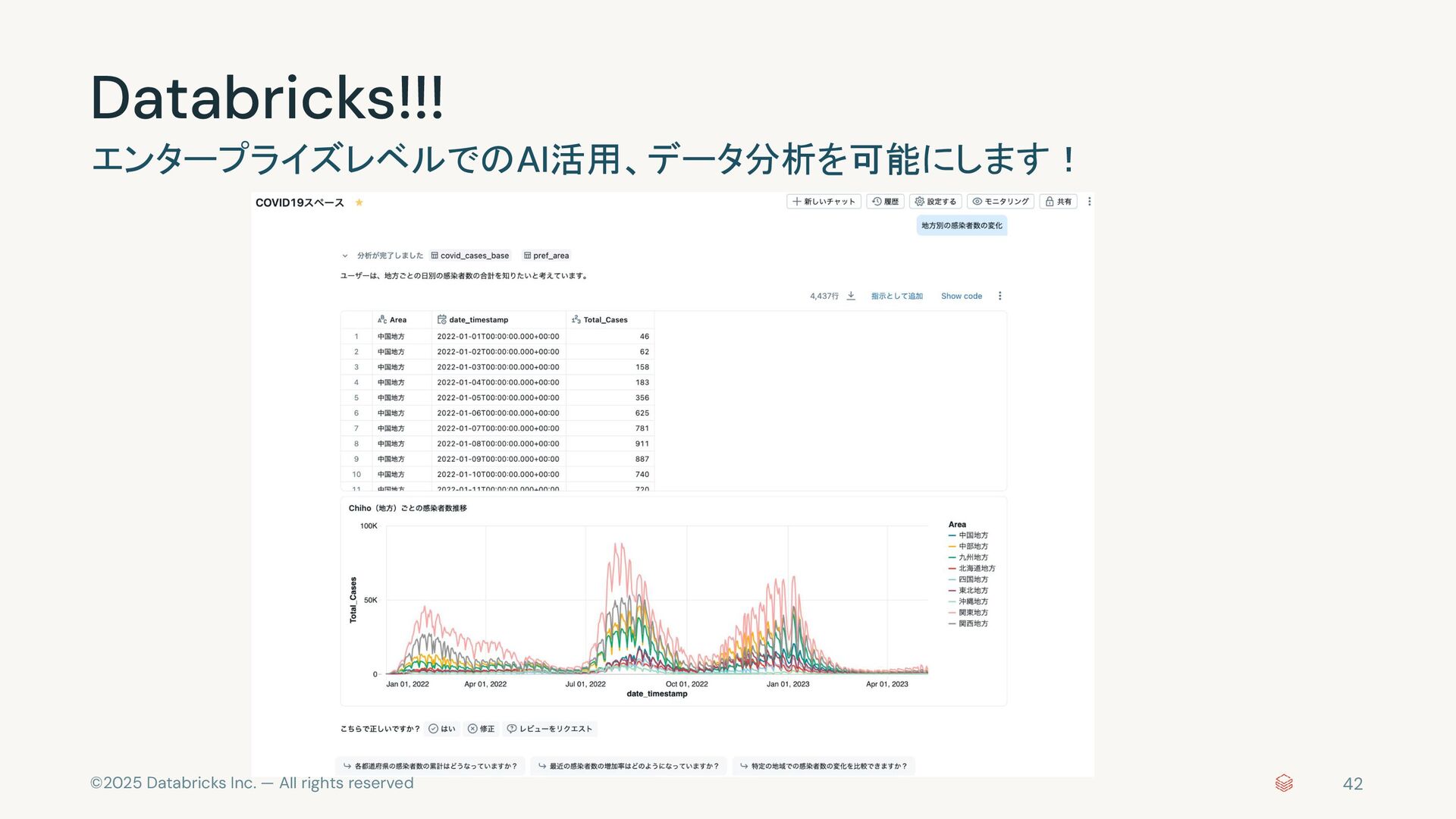Open 設定する settings gear

point(935,202)
